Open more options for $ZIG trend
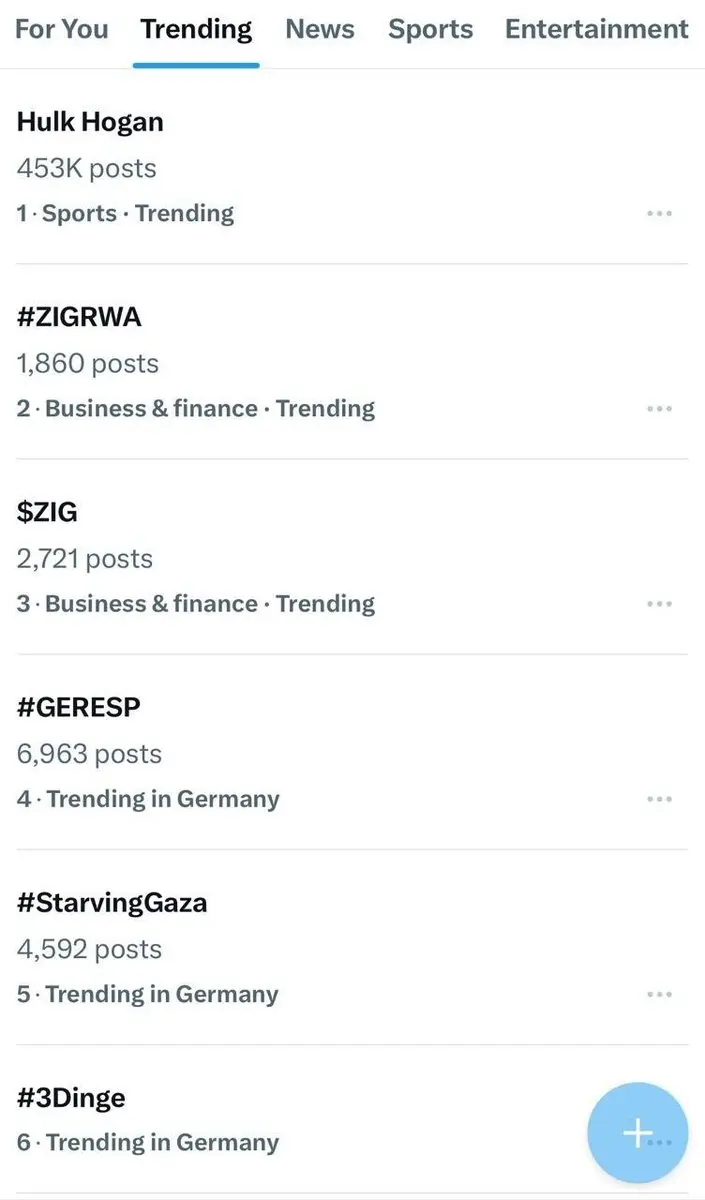 pos(659,604)
